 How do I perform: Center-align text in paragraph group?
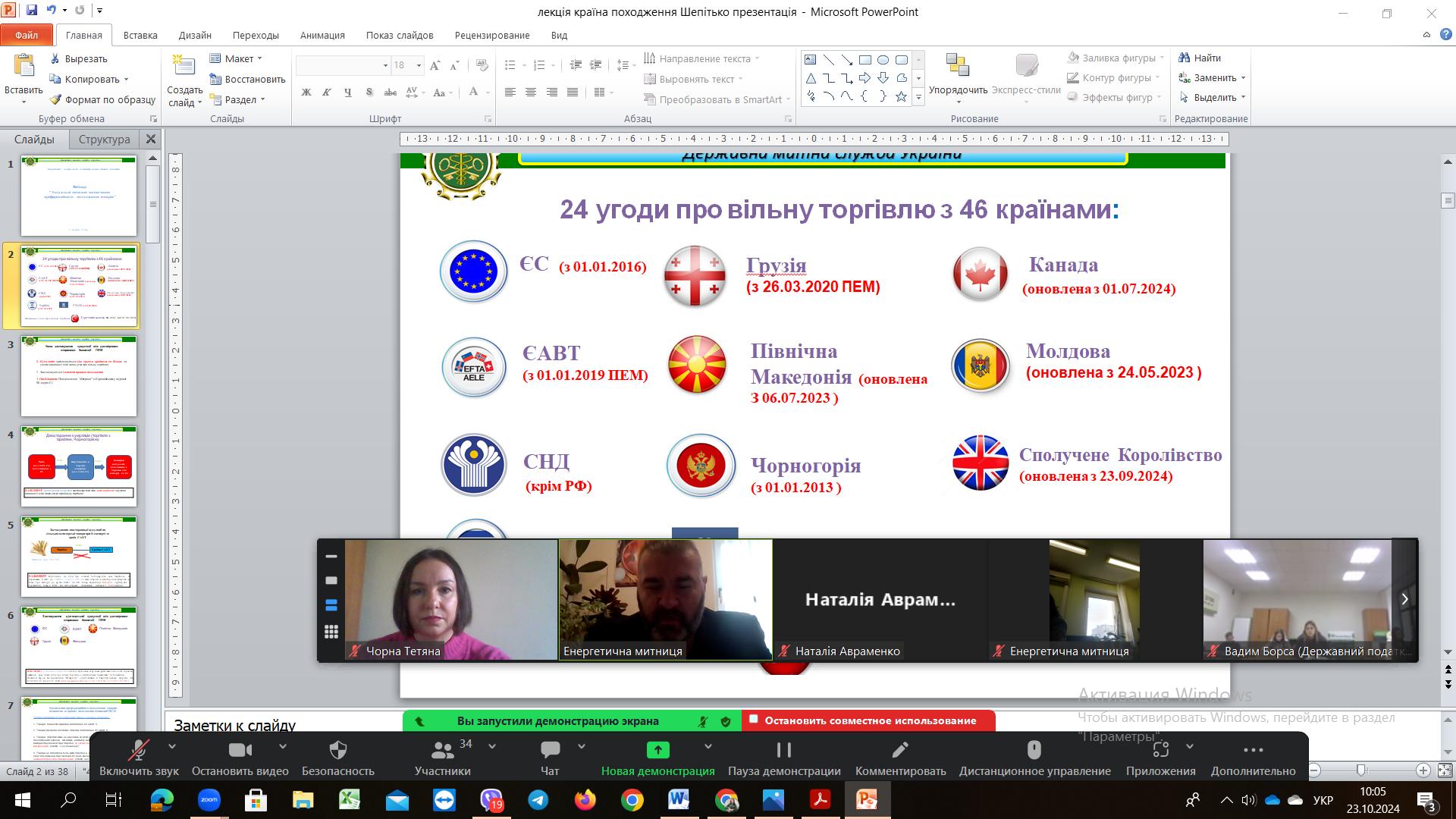pyautogui.click(x=531, y=93)
